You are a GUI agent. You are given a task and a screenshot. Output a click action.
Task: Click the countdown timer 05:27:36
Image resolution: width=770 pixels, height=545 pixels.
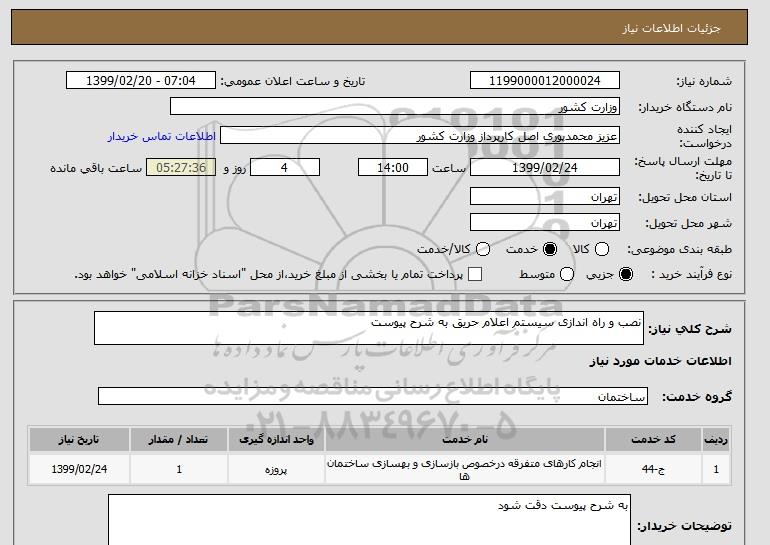pyautogui.click(x=181, y=167)
